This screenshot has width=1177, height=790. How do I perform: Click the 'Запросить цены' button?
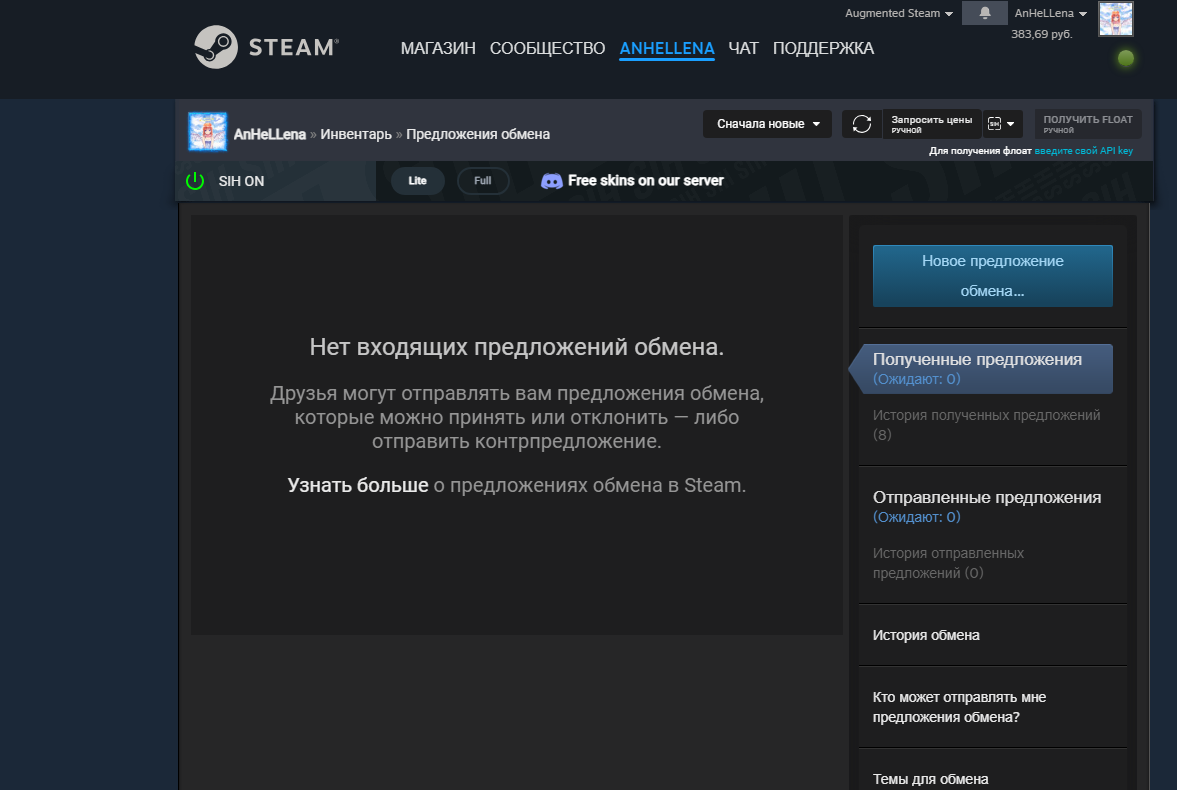tap(932, 124)
